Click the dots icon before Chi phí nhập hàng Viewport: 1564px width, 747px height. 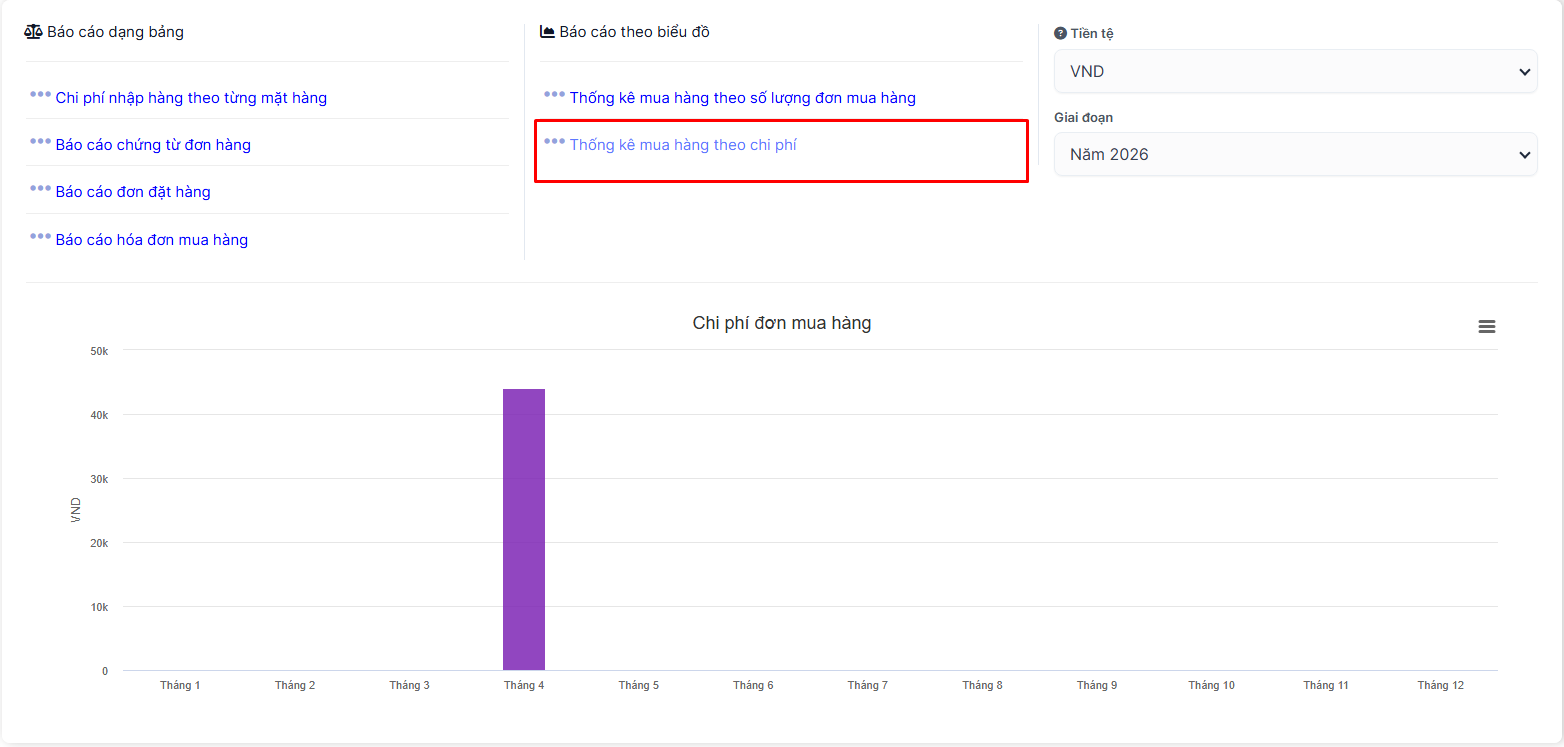coord(40,95)
